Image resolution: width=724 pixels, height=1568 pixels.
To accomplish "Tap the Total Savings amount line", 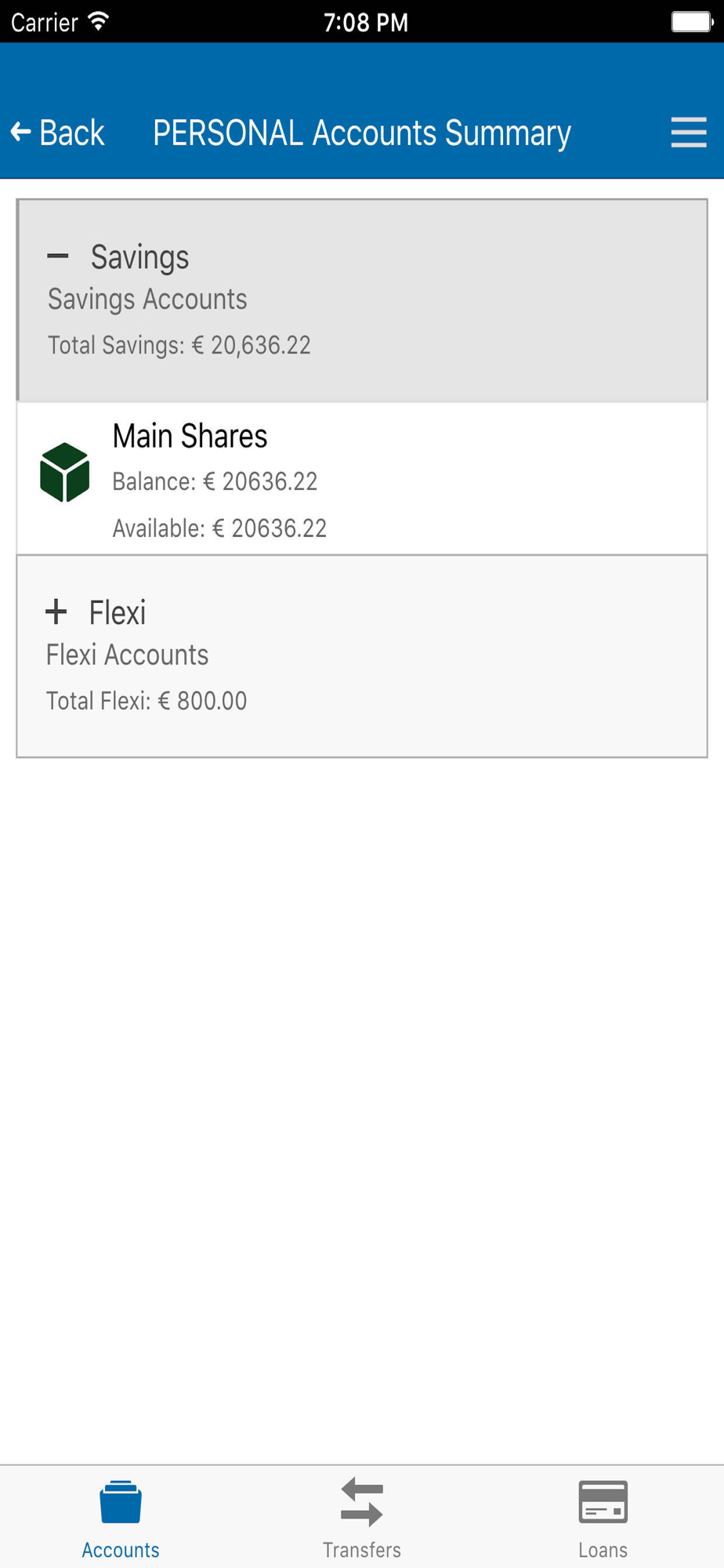I will tap(179, 345).
